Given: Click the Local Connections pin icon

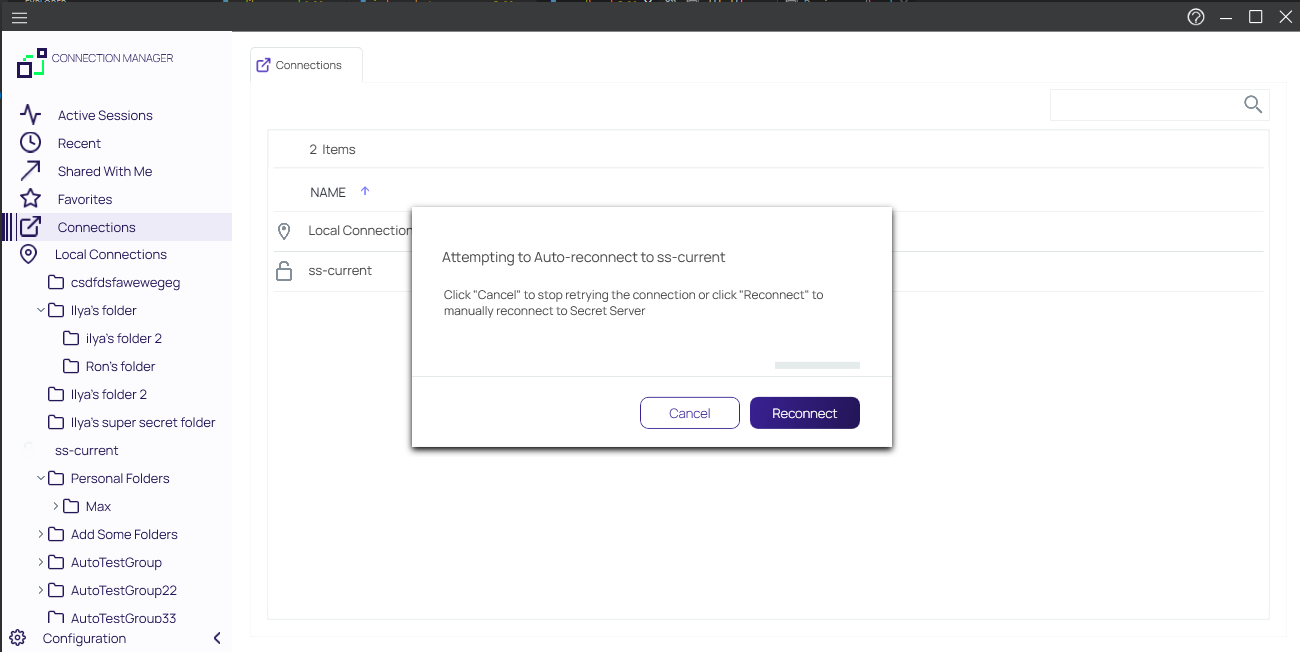Looking at the screenshot, I should 28,254.
